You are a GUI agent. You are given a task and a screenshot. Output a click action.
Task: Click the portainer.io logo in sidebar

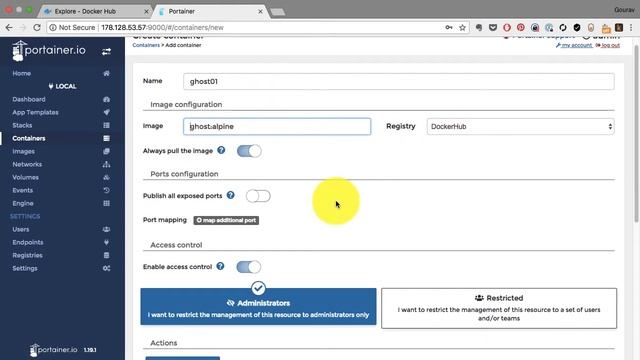[49, 51]
